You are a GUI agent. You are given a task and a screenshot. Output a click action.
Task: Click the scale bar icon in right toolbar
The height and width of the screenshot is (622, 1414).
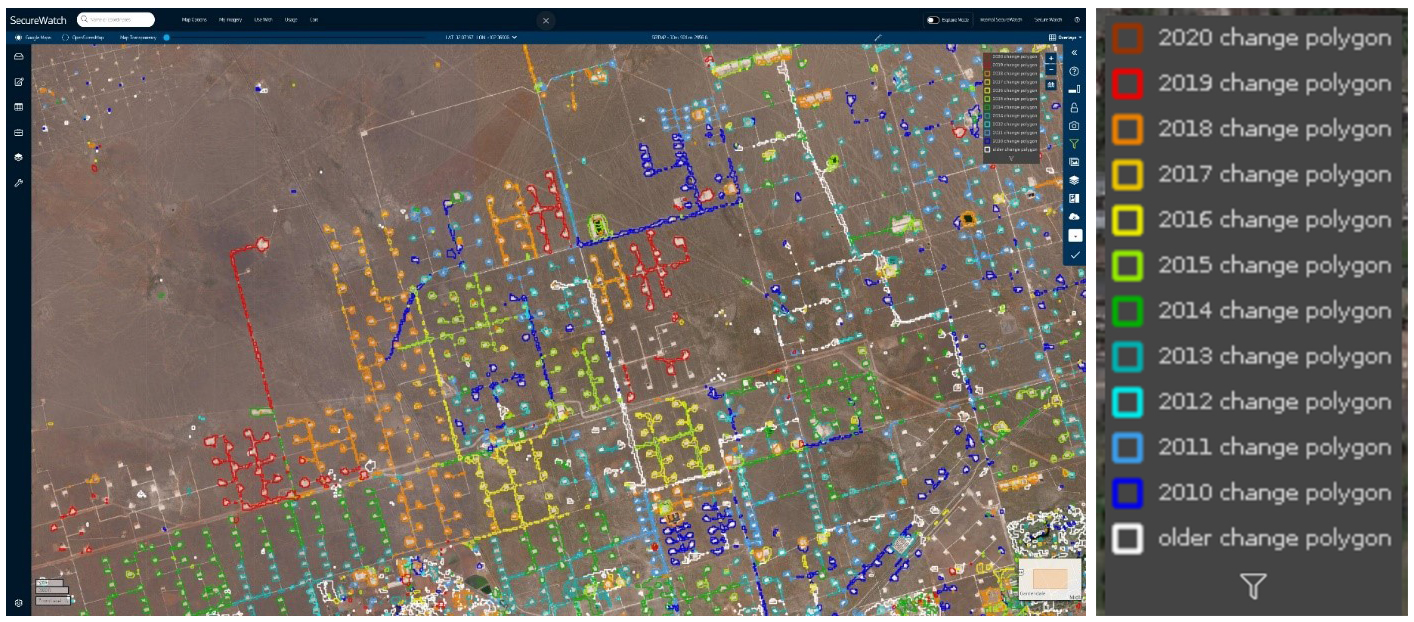(1074, 89)
